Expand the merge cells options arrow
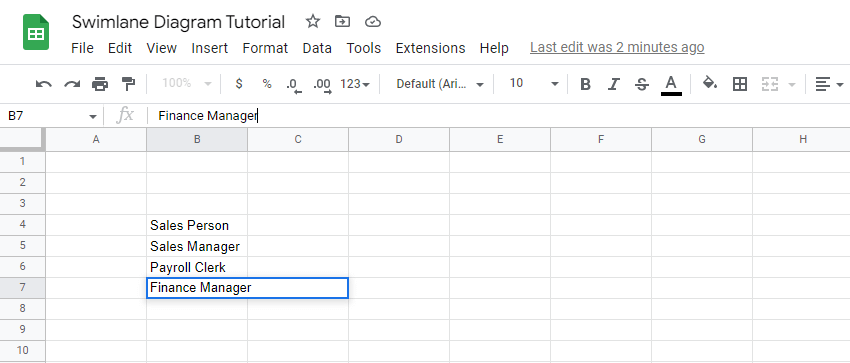Image resolution: width=850 pixels, height=363 pixels. (x=791, y=85)
